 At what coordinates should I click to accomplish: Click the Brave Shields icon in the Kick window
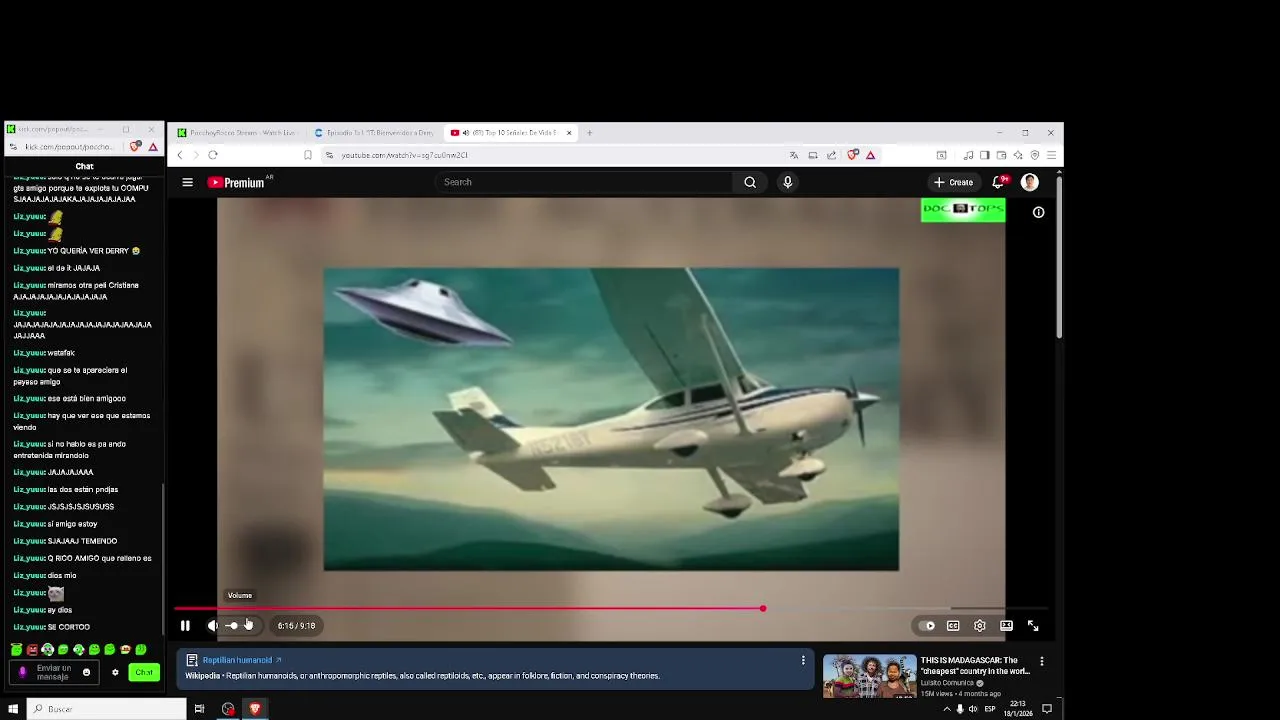pyautogui.click(x=136, y=147)
